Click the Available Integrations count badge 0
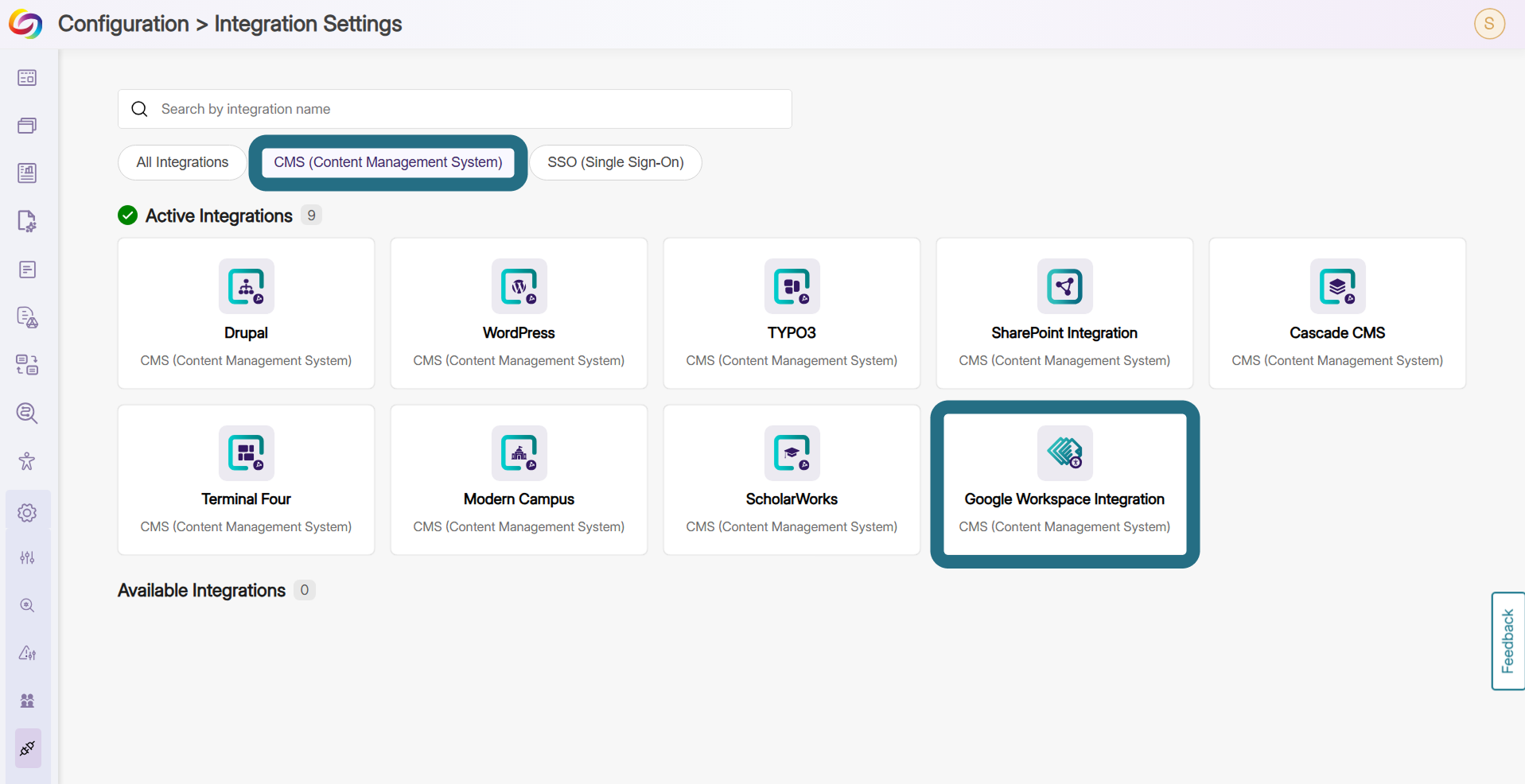1525x784 pixels. tap(304, 590)
